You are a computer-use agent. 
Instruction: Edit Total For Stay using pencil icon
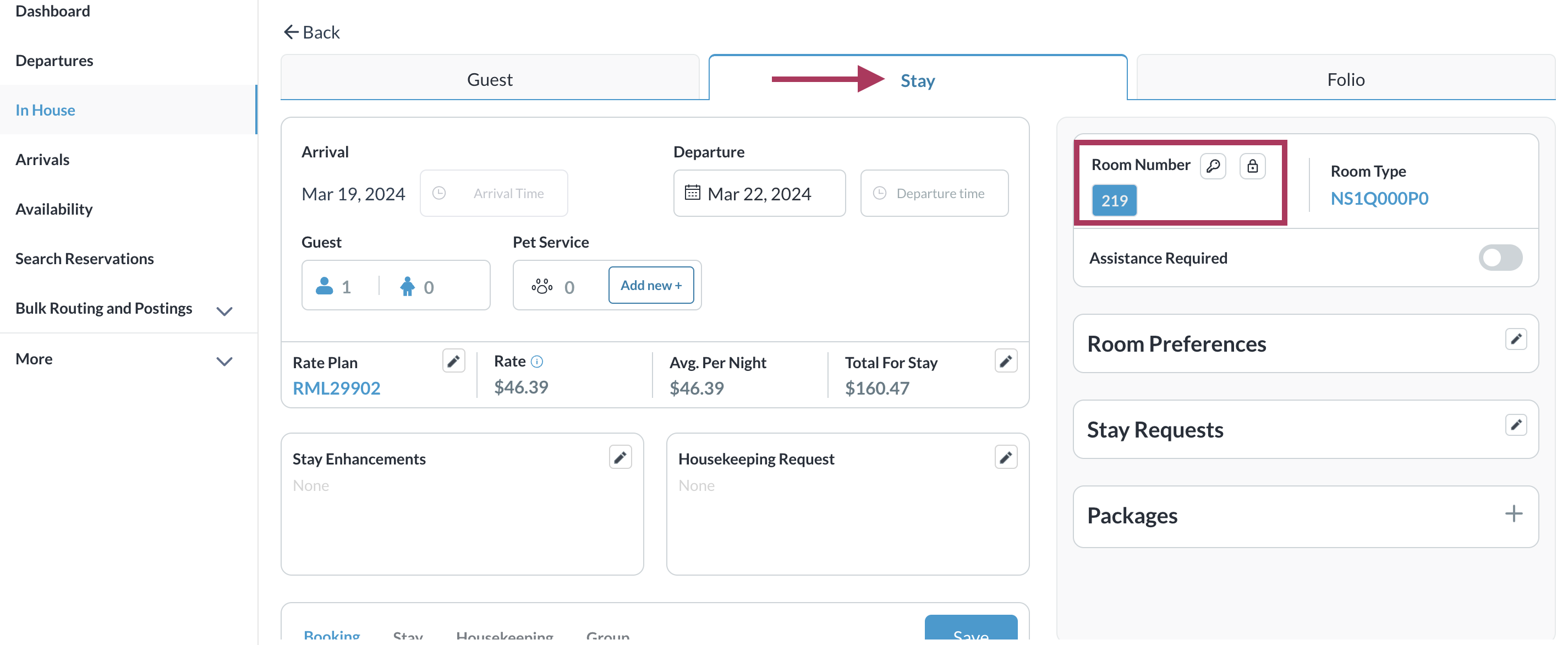[x=1005, y=361]
